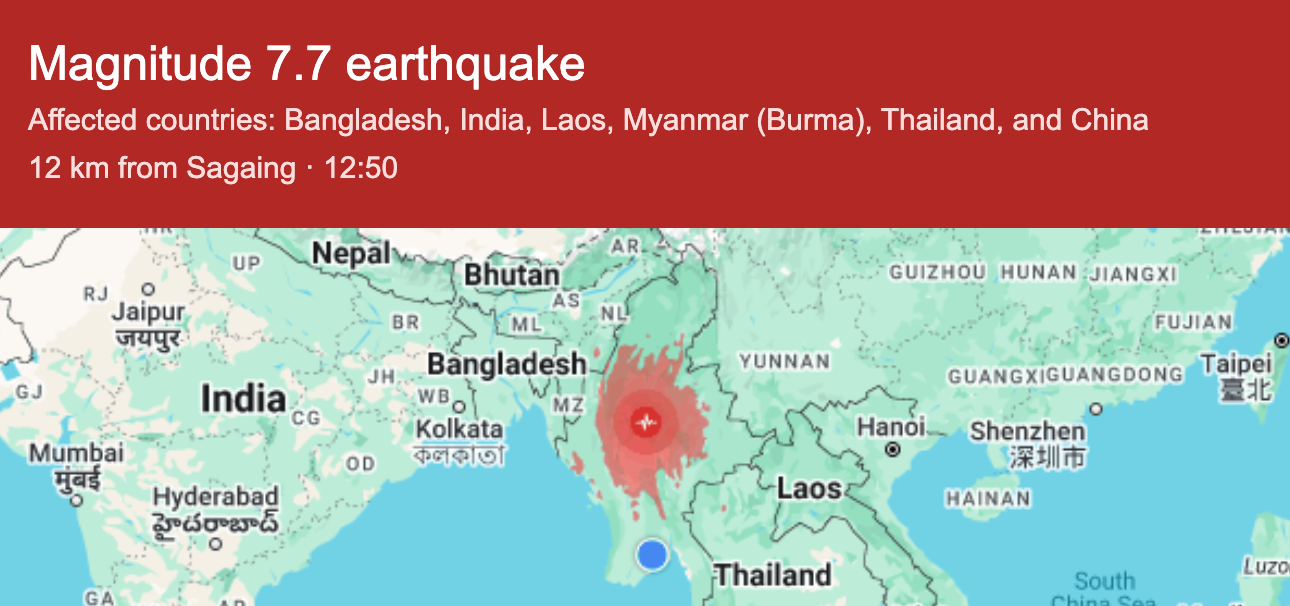Viewport: 1290px width, 606px height.
Task: Select the India country label
Action: point(243,399)
